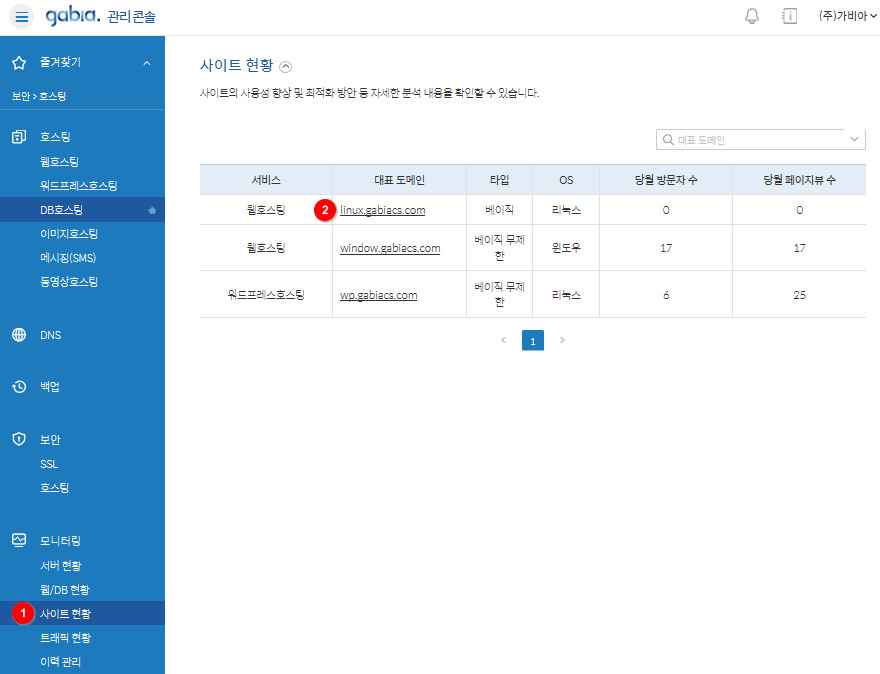Select 사이트 현황 in sidebar

[x=82, y=613]
